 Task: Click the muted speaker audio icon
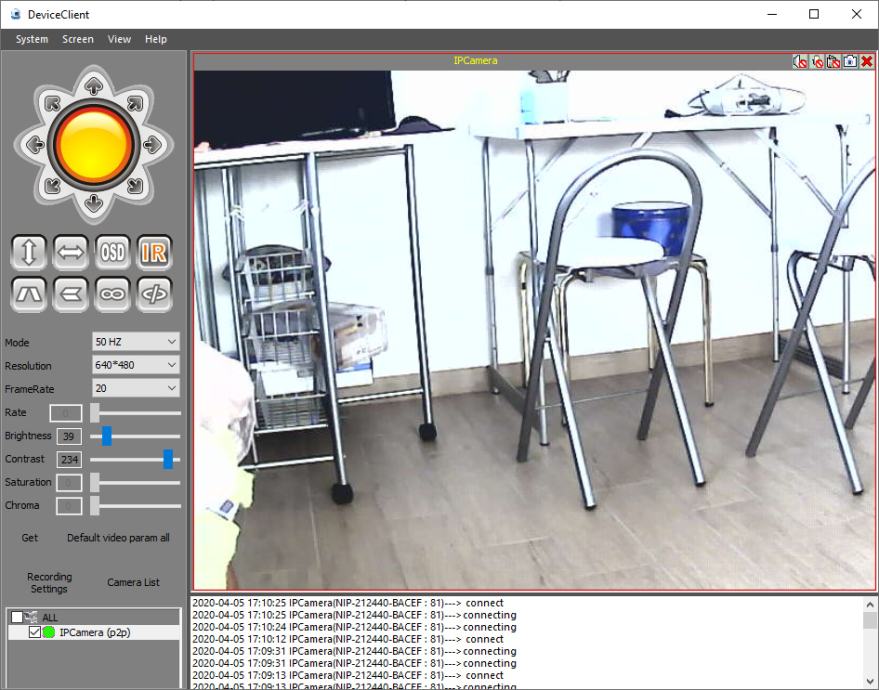(800, 61)
